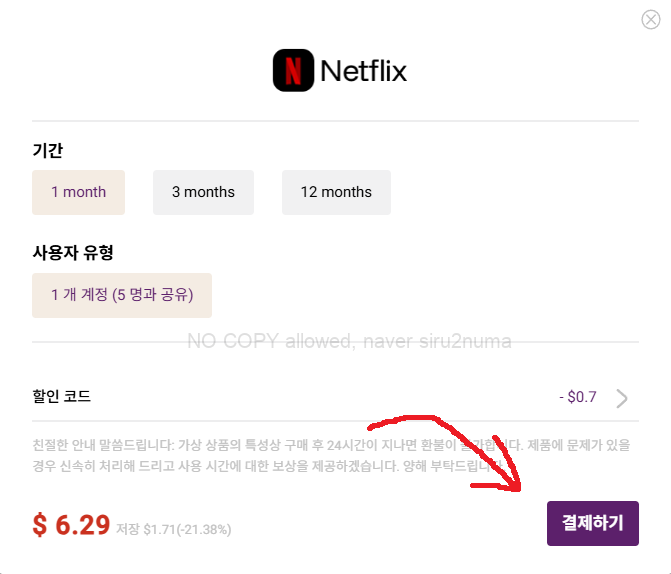Close the Netflix purchase dialog
Viewport: 671px width, 574px height.
point(650,20)
